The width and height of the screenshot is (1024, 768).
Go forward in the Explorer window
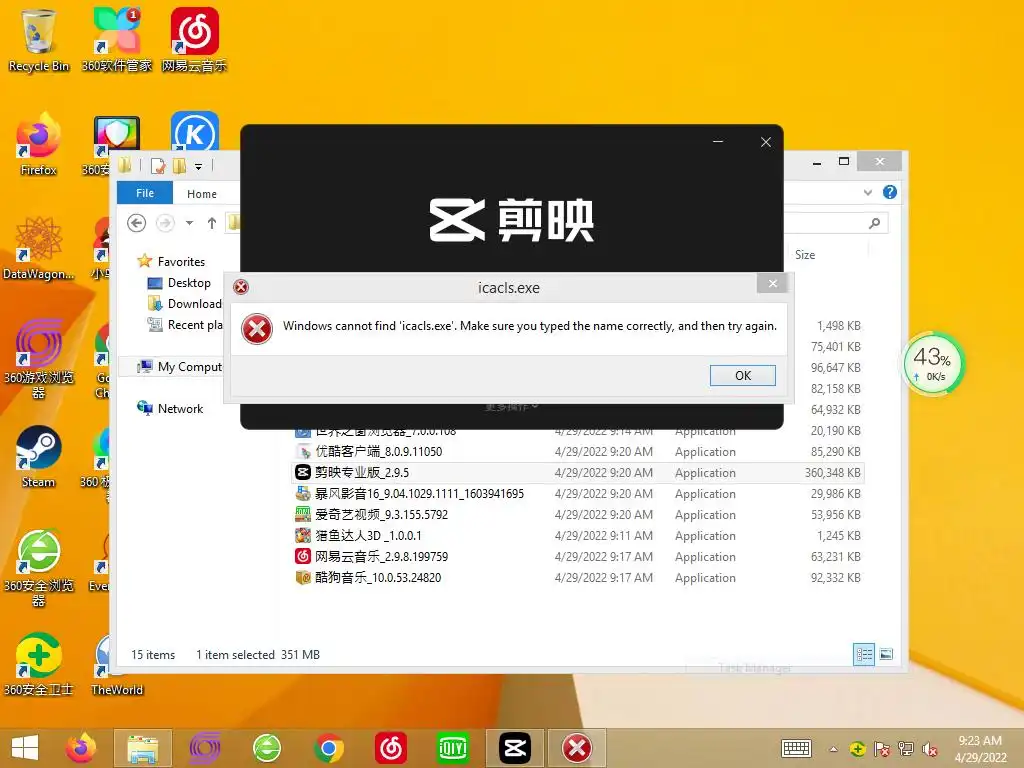coord(165,223)
